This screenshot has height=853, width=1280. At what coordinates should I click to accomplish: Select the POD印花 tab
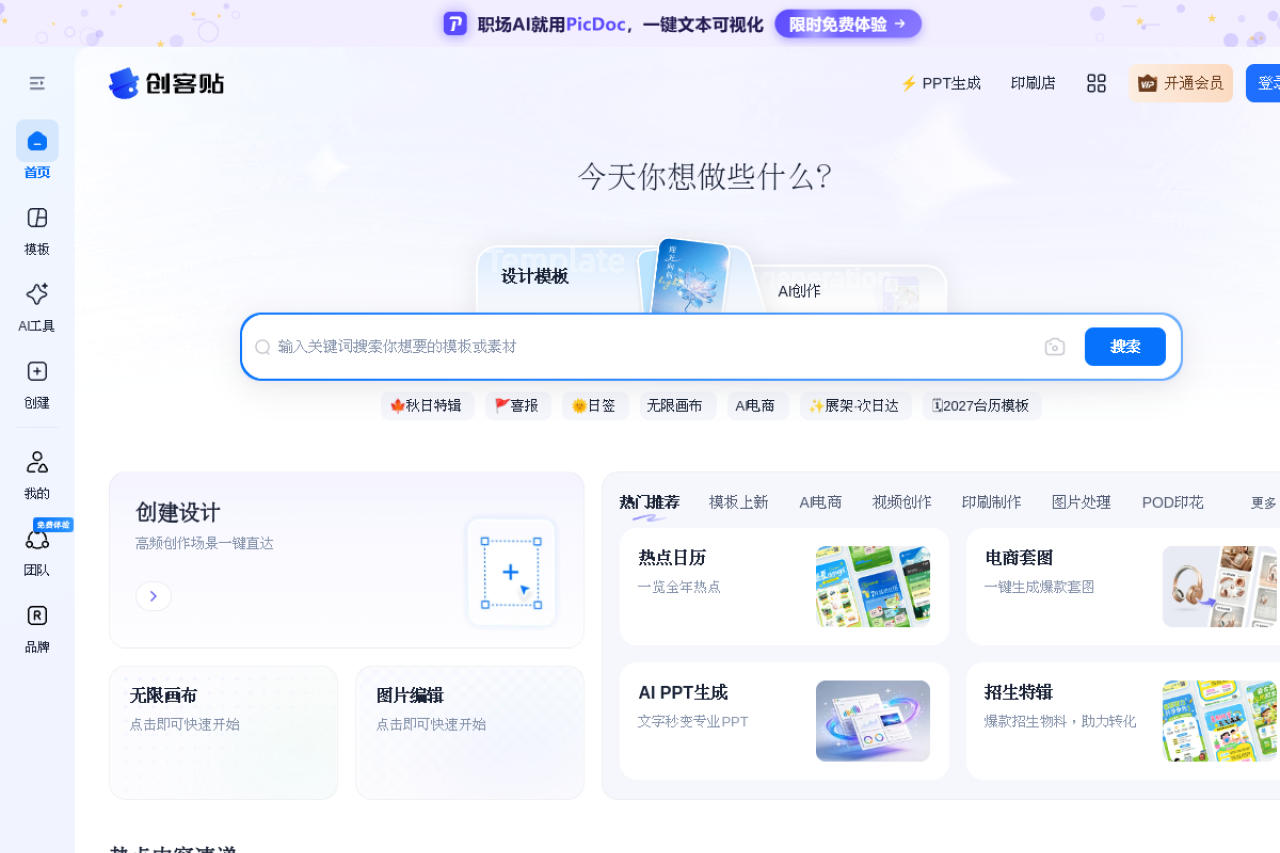click(1173, 502)
